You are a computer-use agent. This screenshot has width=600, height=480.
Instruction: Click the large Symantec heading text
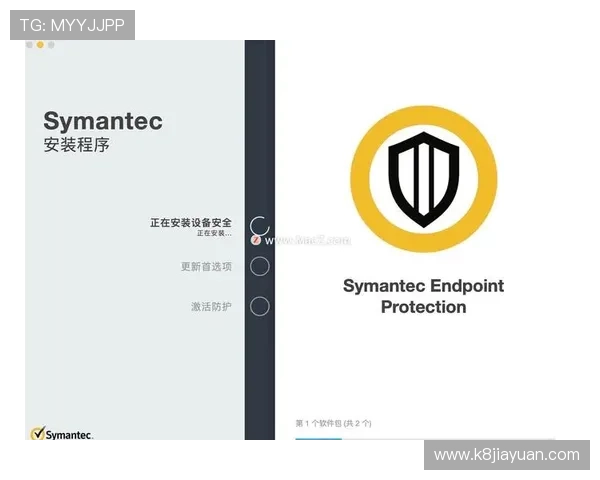coord(102,121)
